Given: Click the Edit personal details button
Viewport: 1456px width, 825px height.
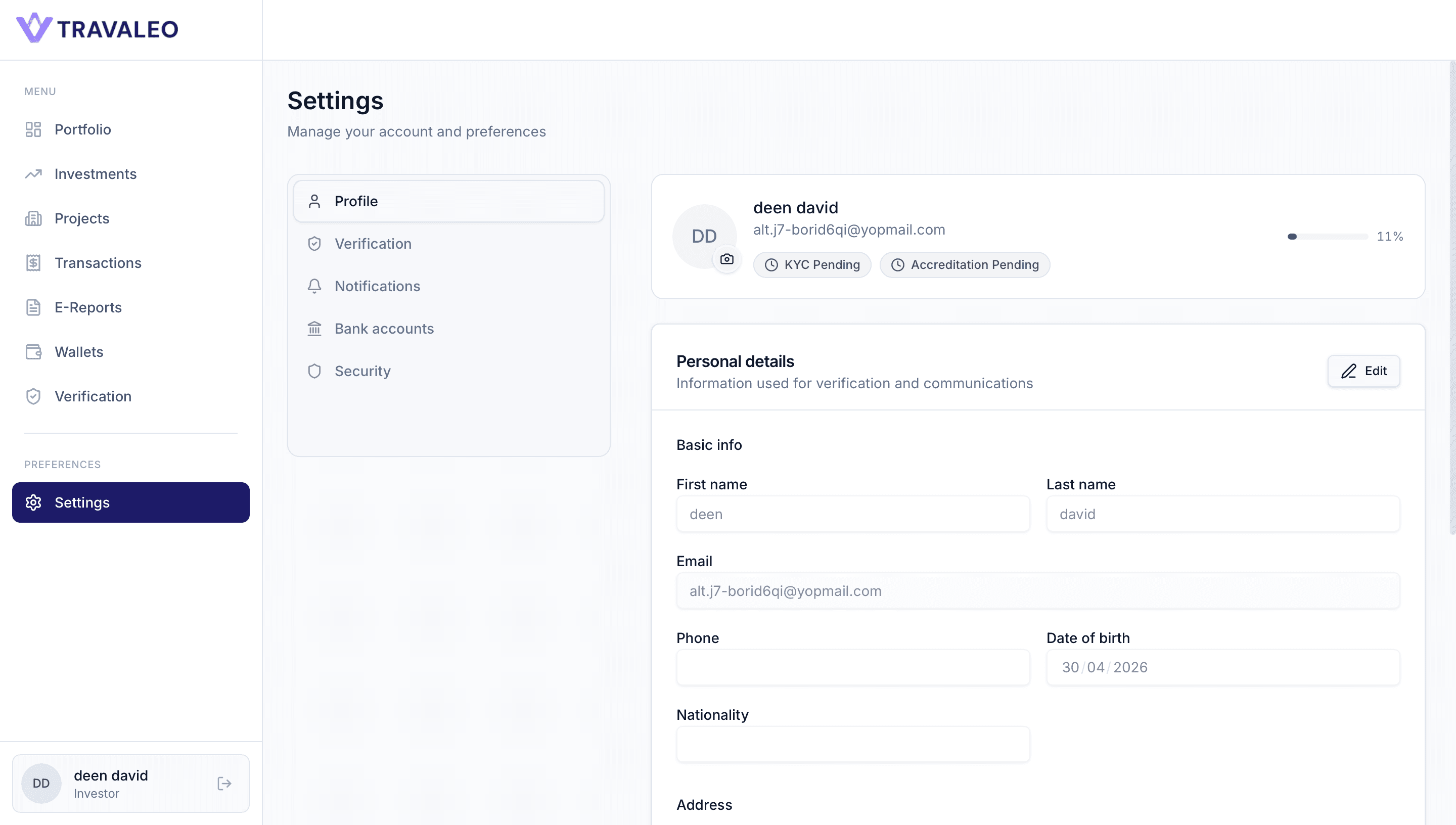Looking at the screenshot, I should click(x=1363, y=371).
